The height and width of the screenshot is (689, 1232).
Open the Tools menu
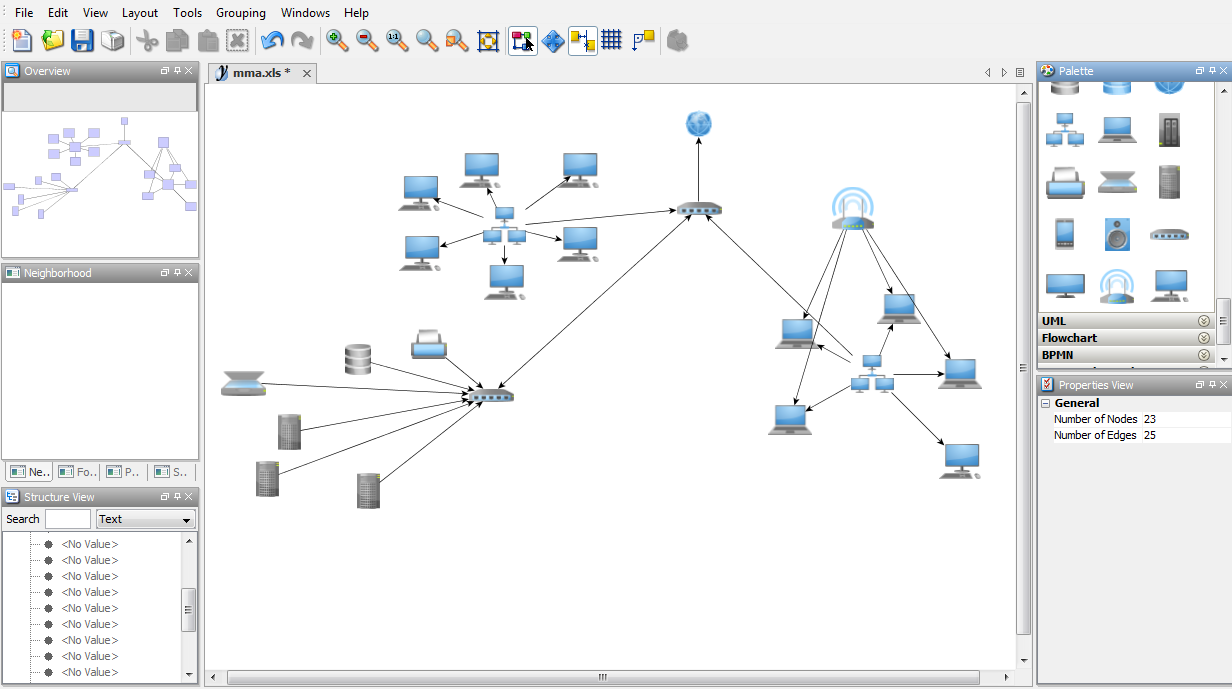tap(187, 13)
